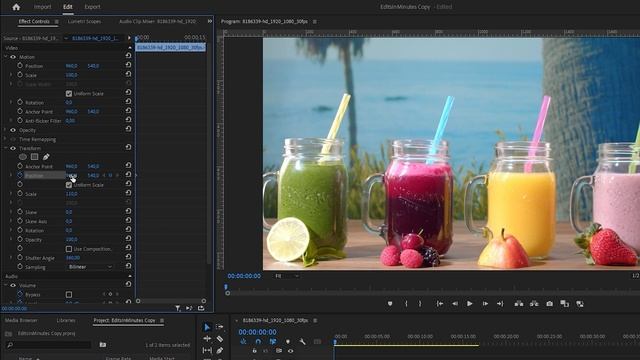Select the Effect Controls panel tab
Viewport: 640px width, 360px height.
click(x=34, y=21)
